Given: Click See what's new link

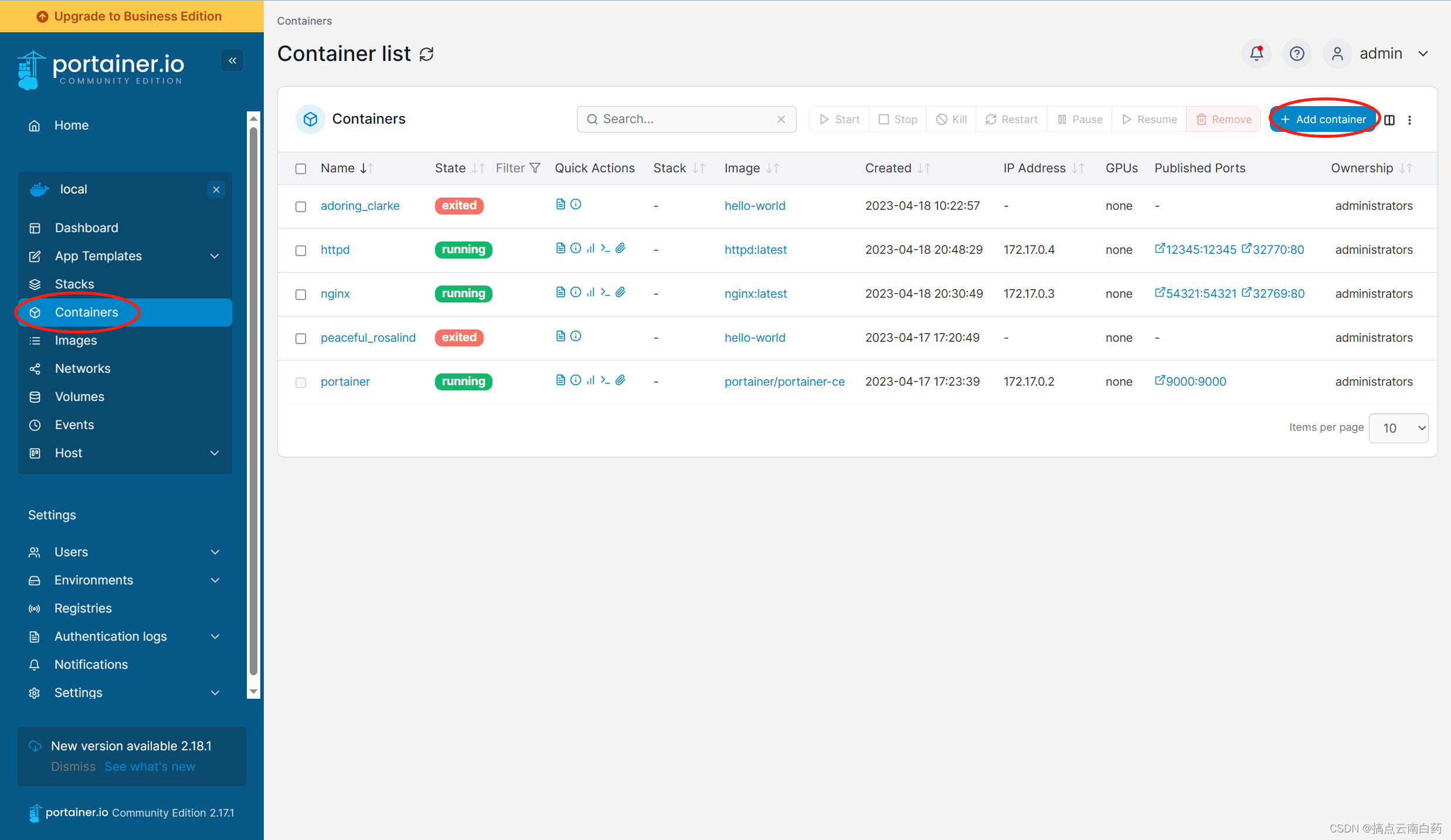Looking at the screenshot, I should coord(150,767).
